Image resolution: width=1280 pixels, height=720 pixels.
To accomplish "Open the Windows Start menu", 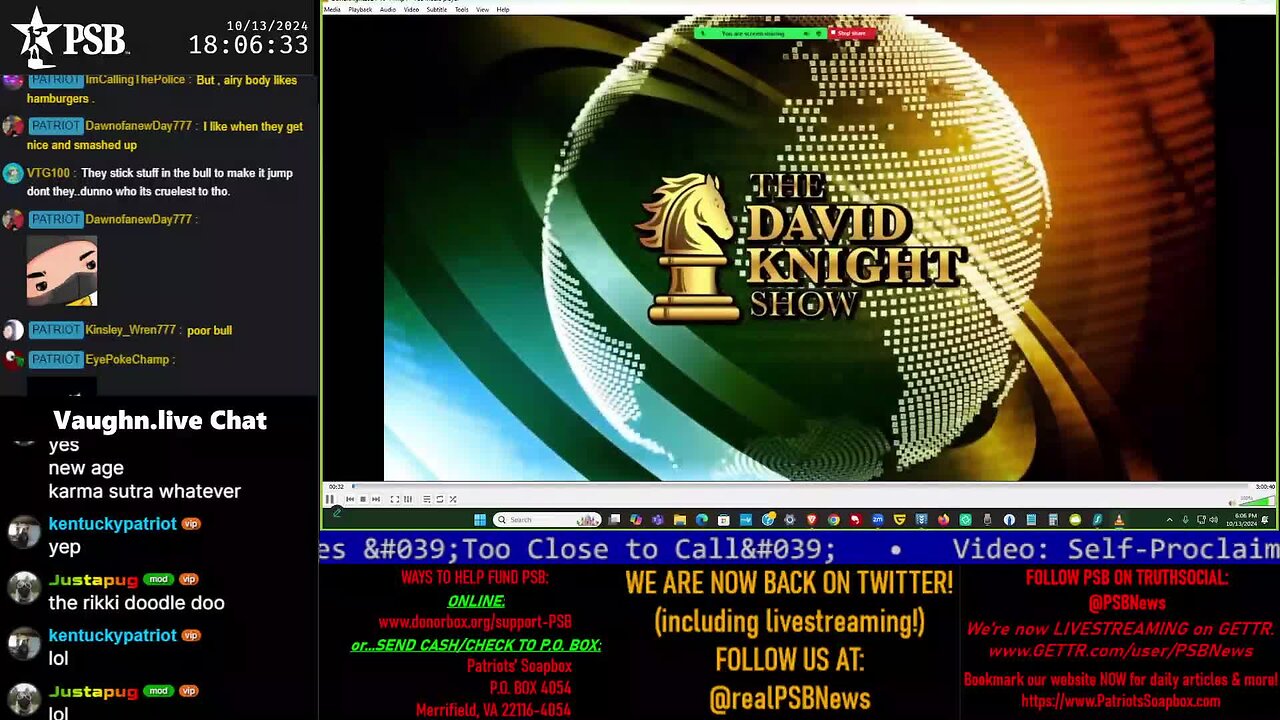I will (480, 519).
